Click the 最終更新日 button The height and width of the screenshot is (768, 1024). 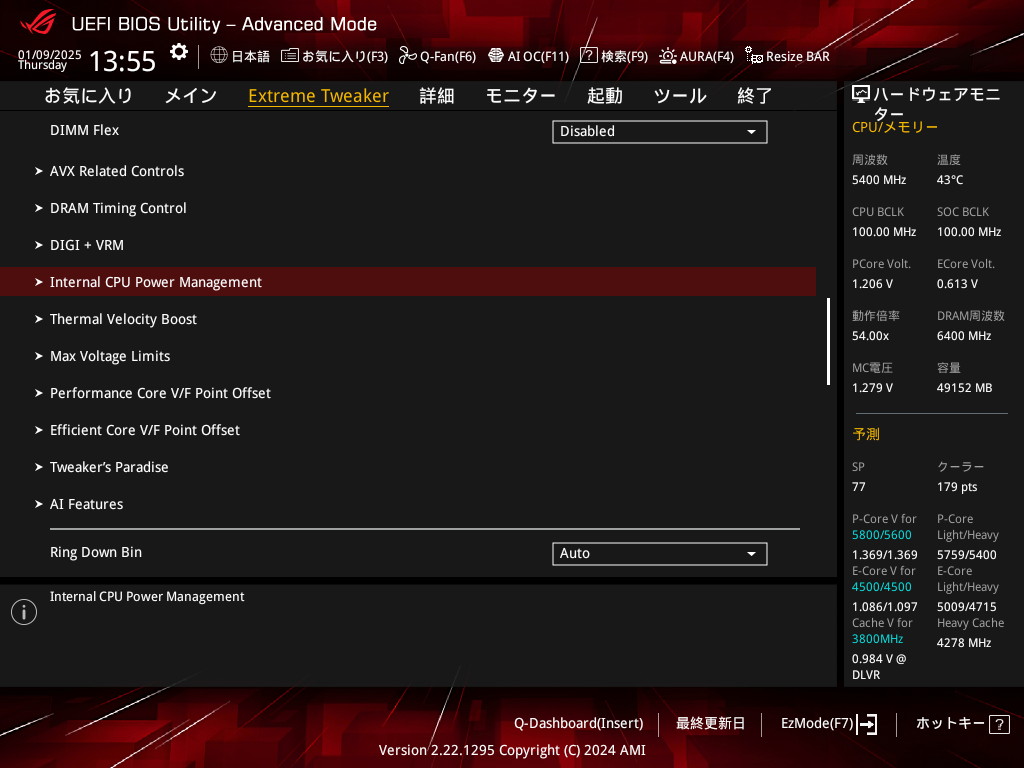tap(710, 724)
